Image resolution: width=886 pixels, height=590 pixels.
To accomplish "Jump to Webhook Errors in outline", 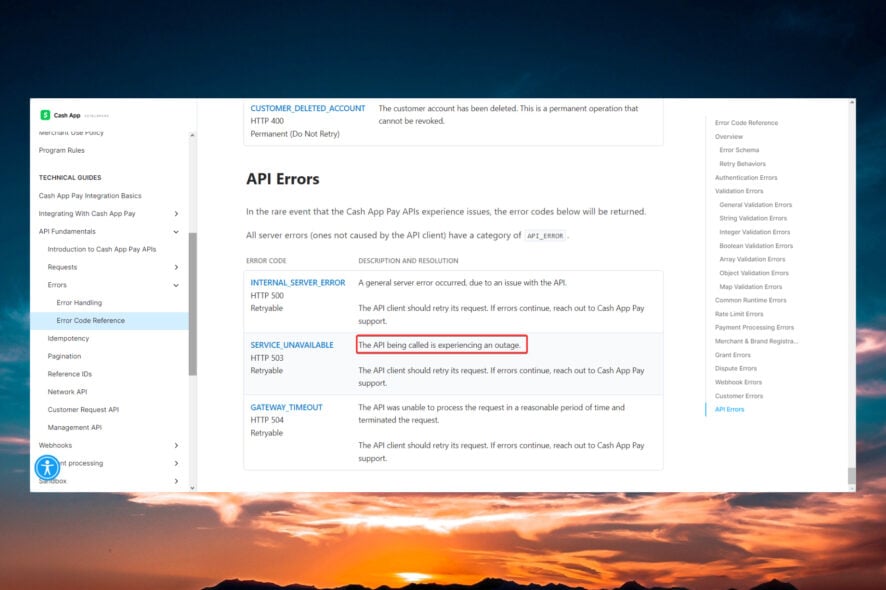I will point(738,382).
